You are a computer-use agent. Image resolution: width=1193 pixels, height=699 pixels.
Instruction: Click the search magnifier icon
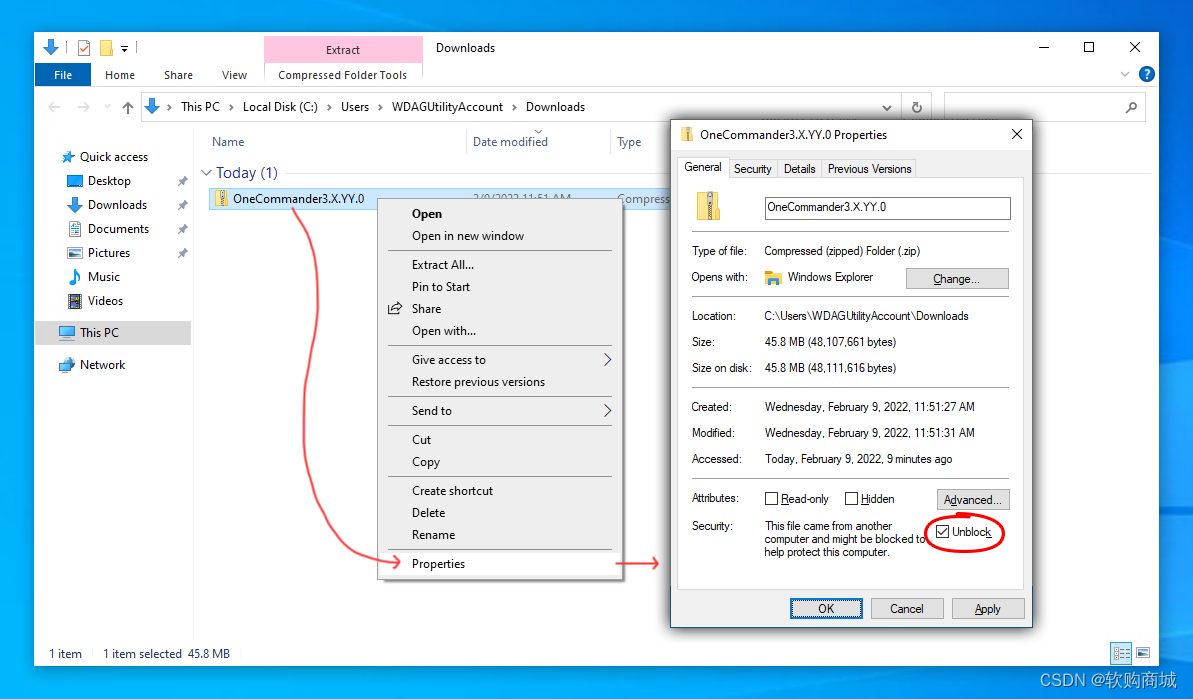click(1131, 107)
